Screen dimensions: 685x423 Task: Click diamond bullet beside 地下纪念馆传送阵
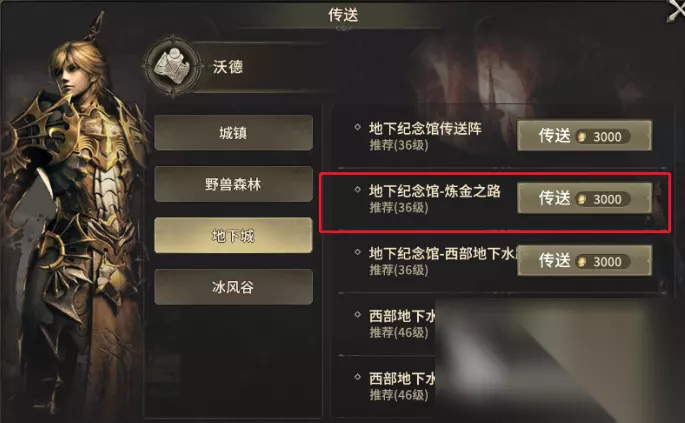click(x=357, y=127)
